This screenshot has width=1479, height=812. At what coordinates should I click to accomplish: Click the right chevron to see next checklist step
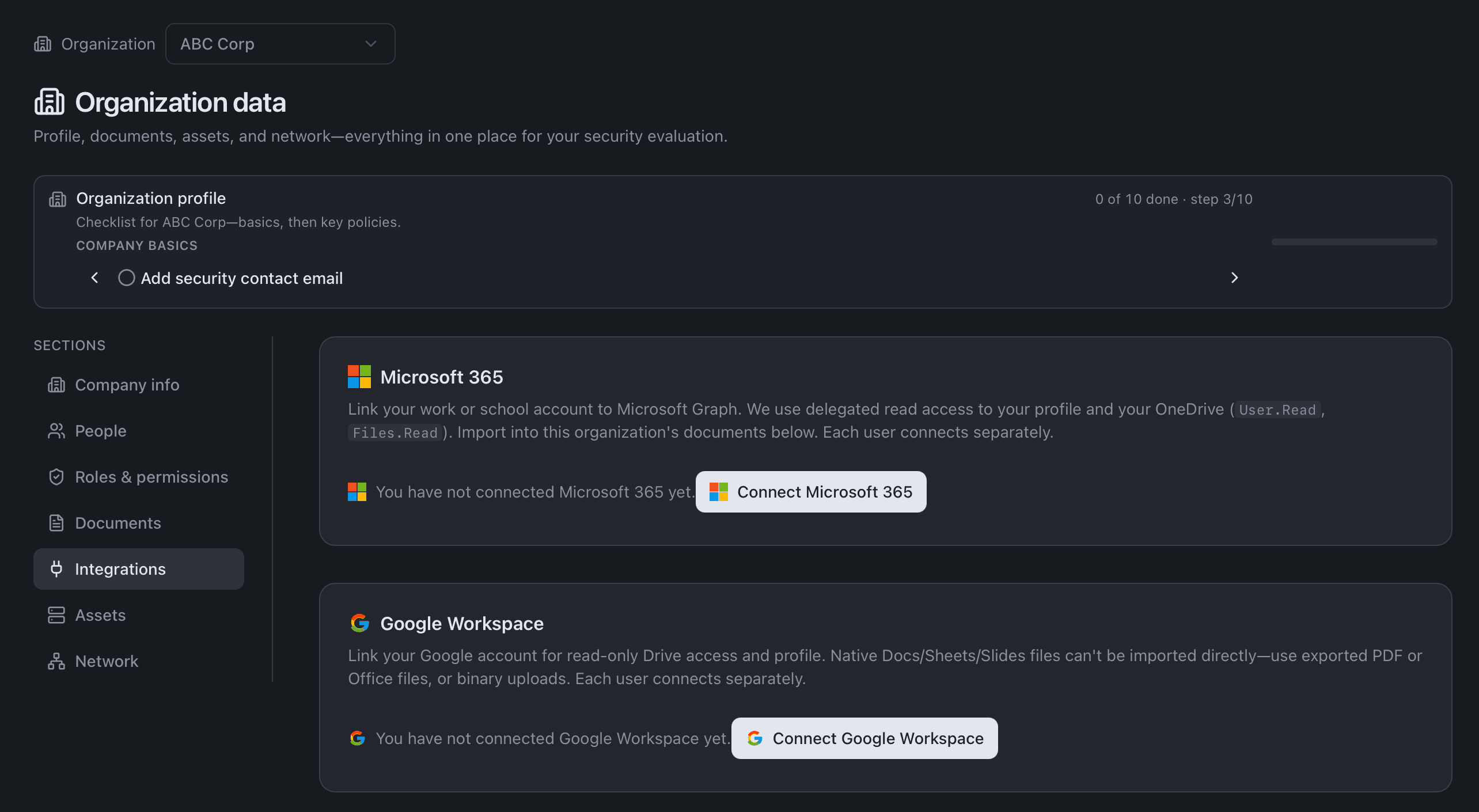pyautogui.click(x=1234, y=278)
